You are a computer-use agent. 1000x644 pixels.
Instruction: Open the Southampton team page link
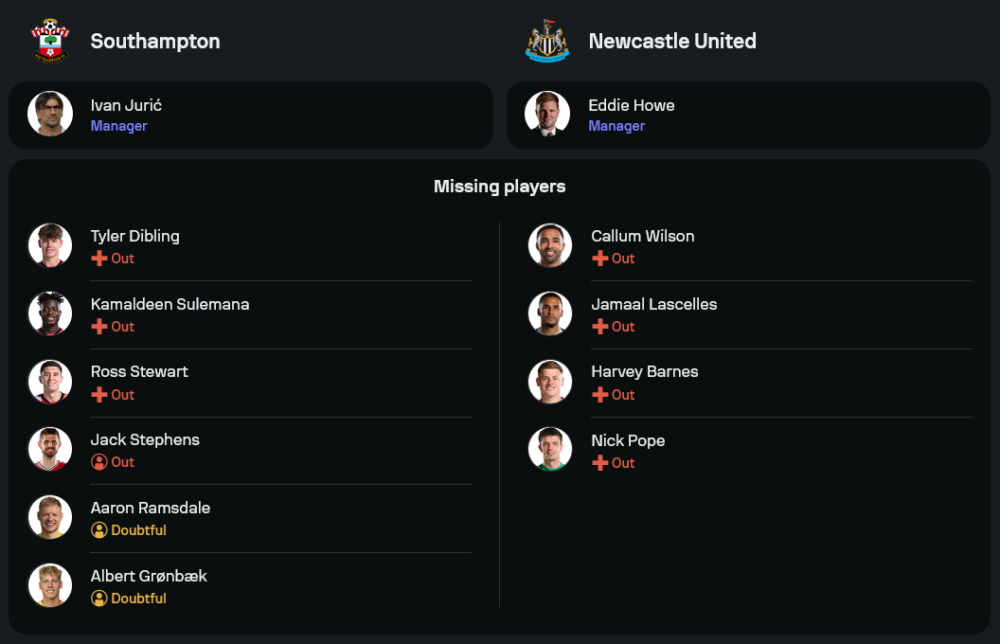(155, 41)
